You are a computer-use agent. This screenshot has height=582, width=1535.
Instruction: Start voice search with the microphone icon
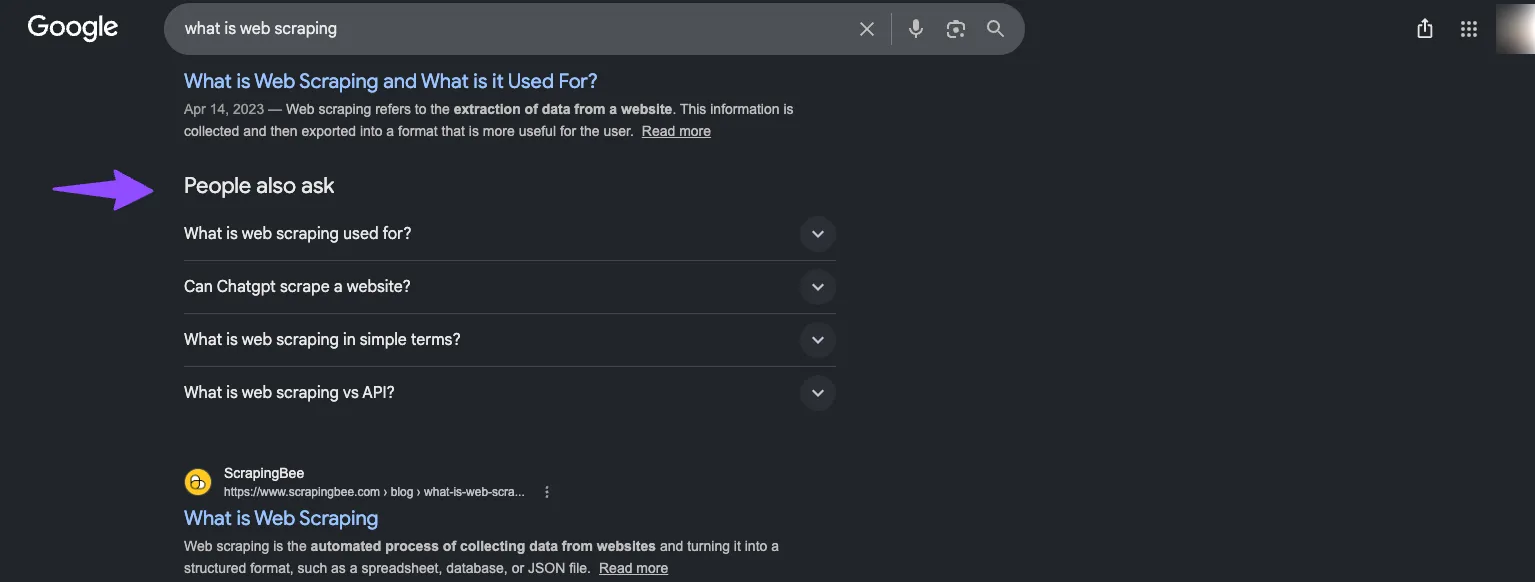pyautogui.click(x=915, y=29)
